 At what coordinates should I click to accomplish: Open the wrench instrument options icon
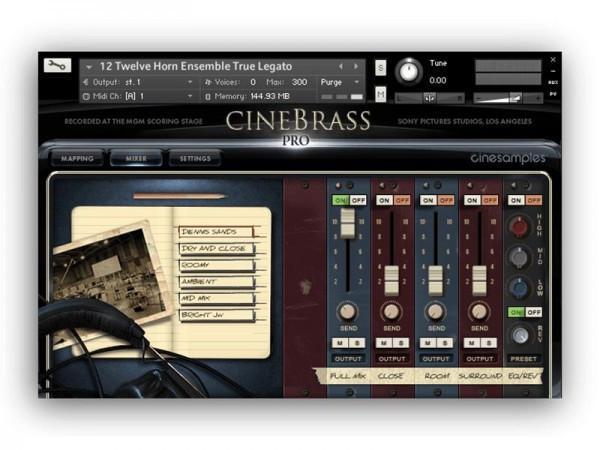point(57,65)
